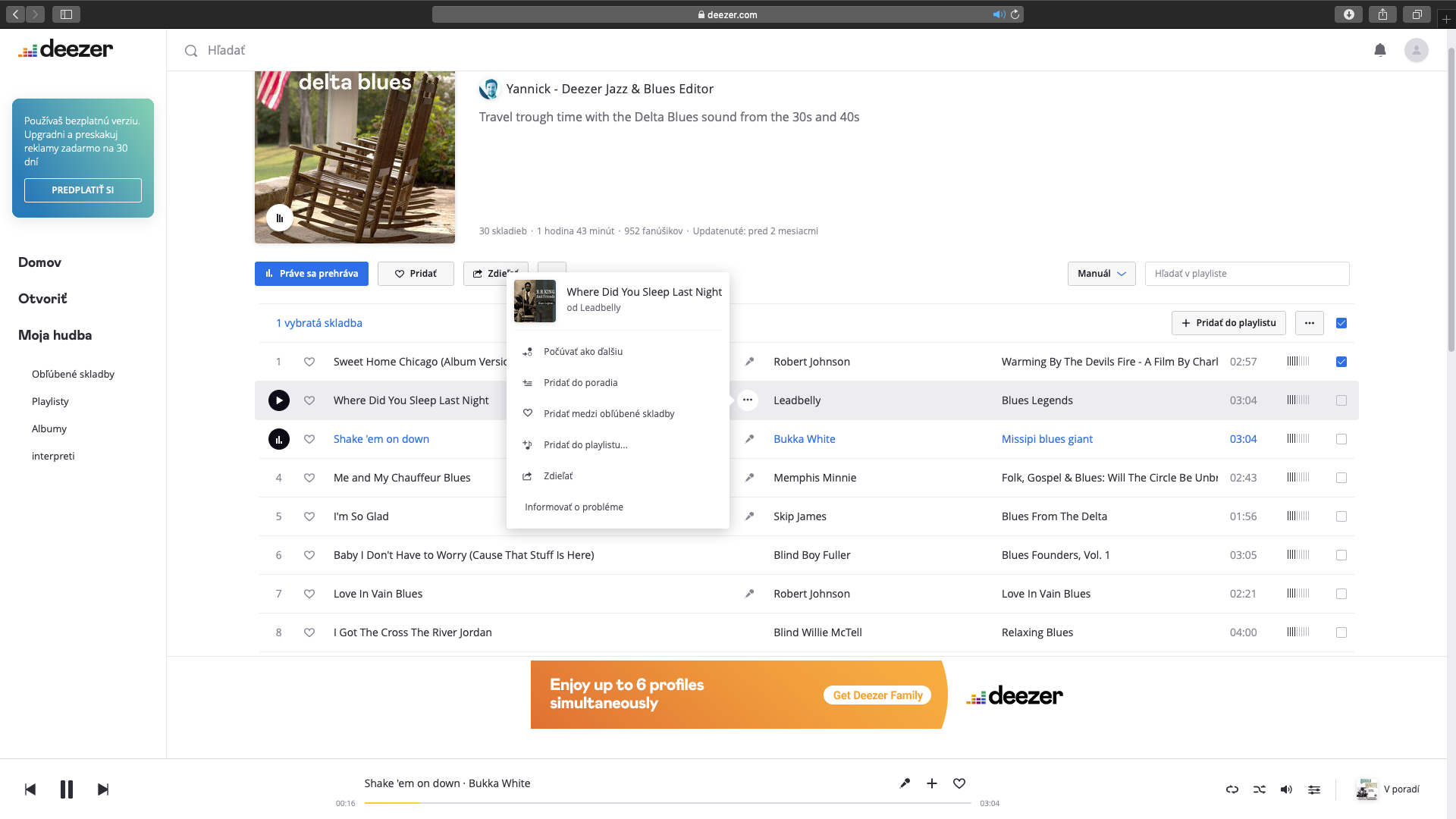Skip to next track
1456x819 pixels.
[103, 789]
